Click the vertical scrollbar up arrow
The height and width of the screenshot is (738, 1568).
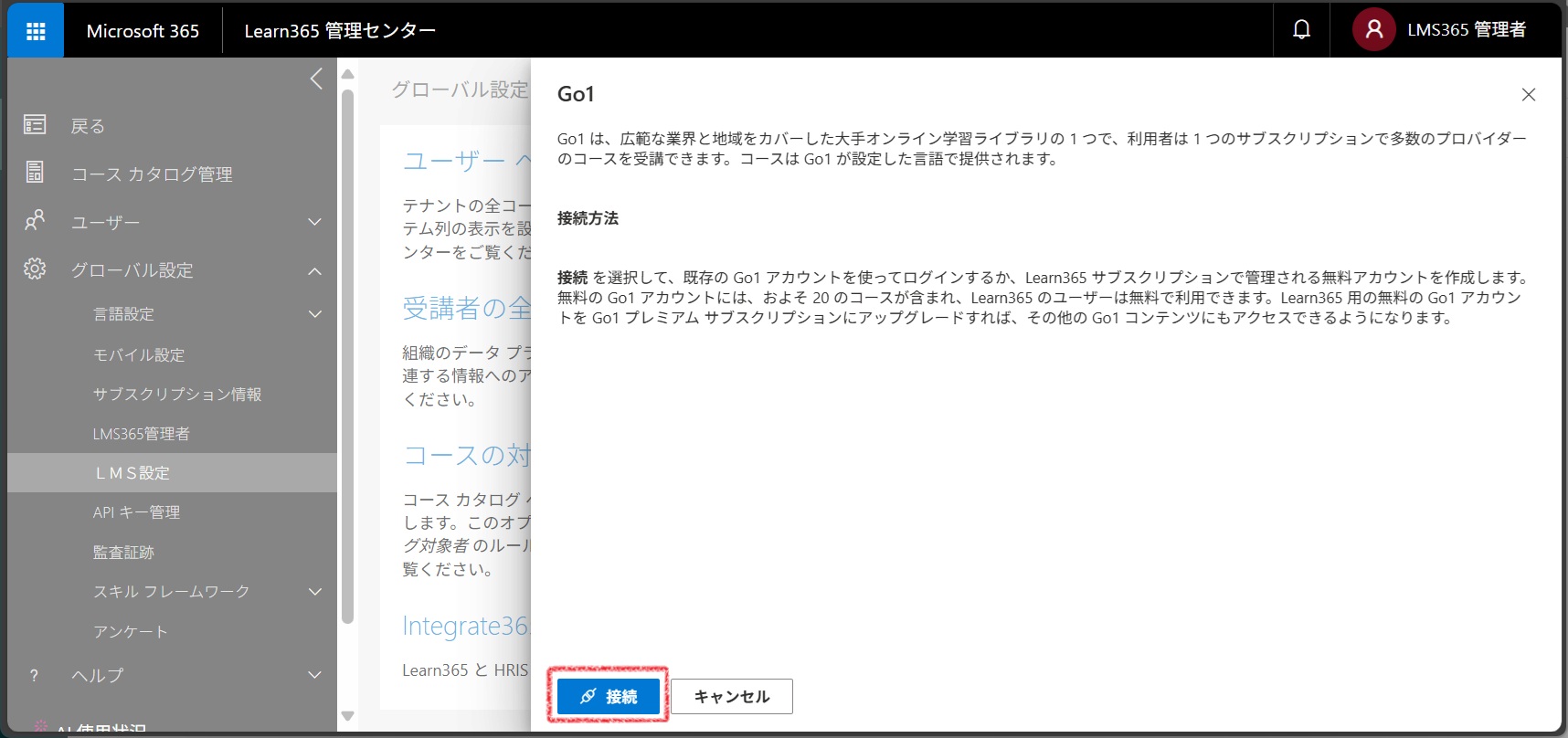(x=347, y=74)
